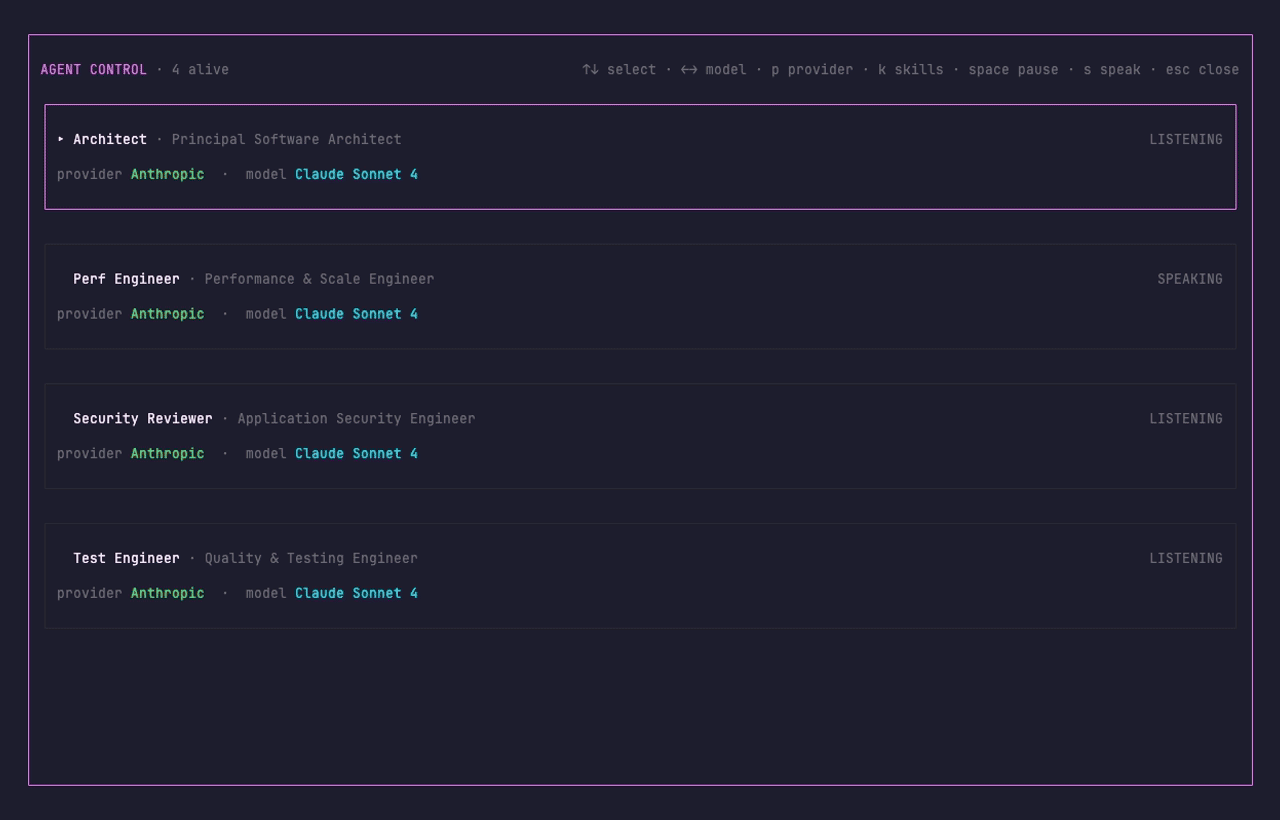Click the ←→ model arrows hint

click(x=690, y=69)
